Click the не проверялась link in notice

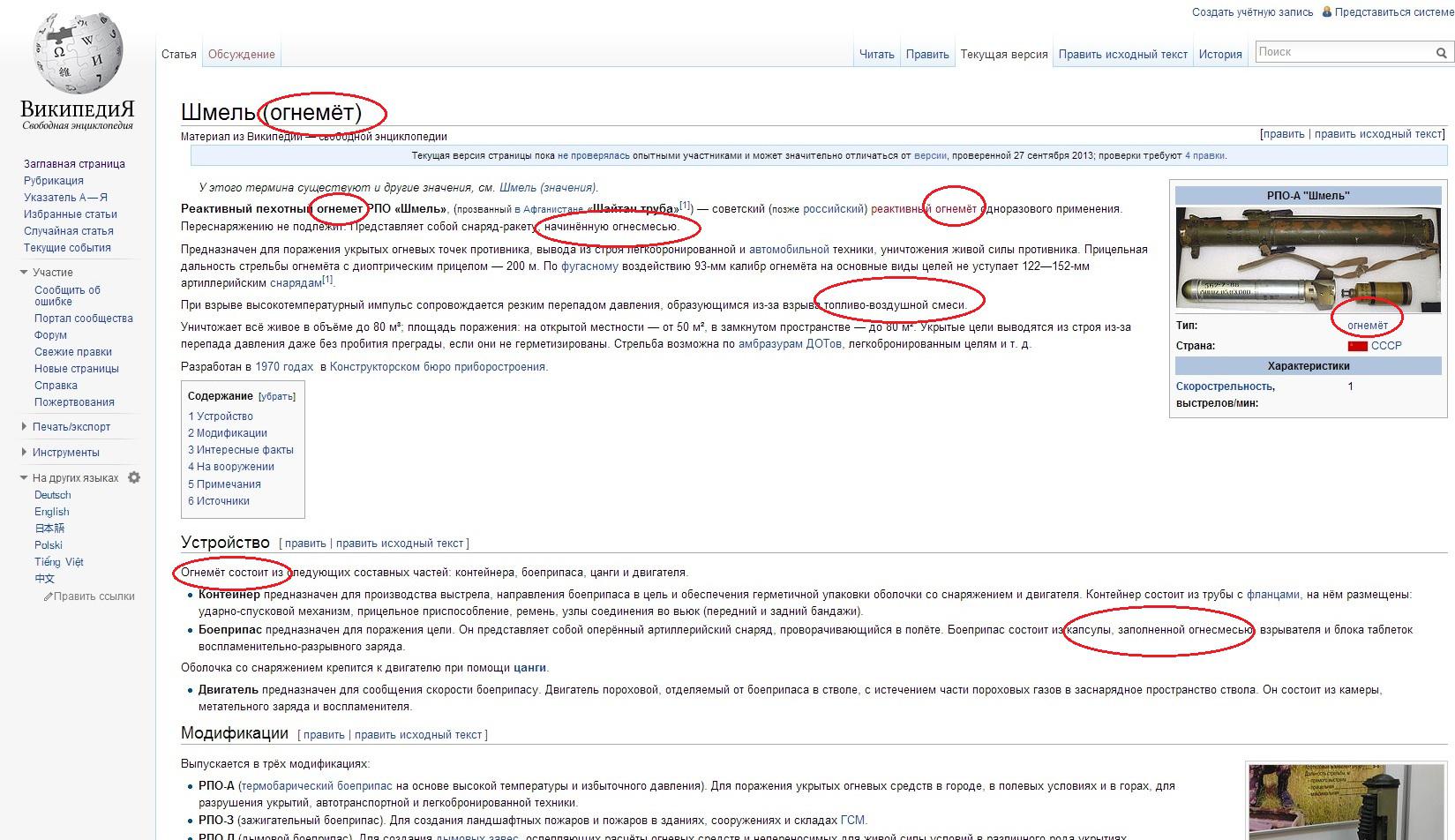[594, 156]
